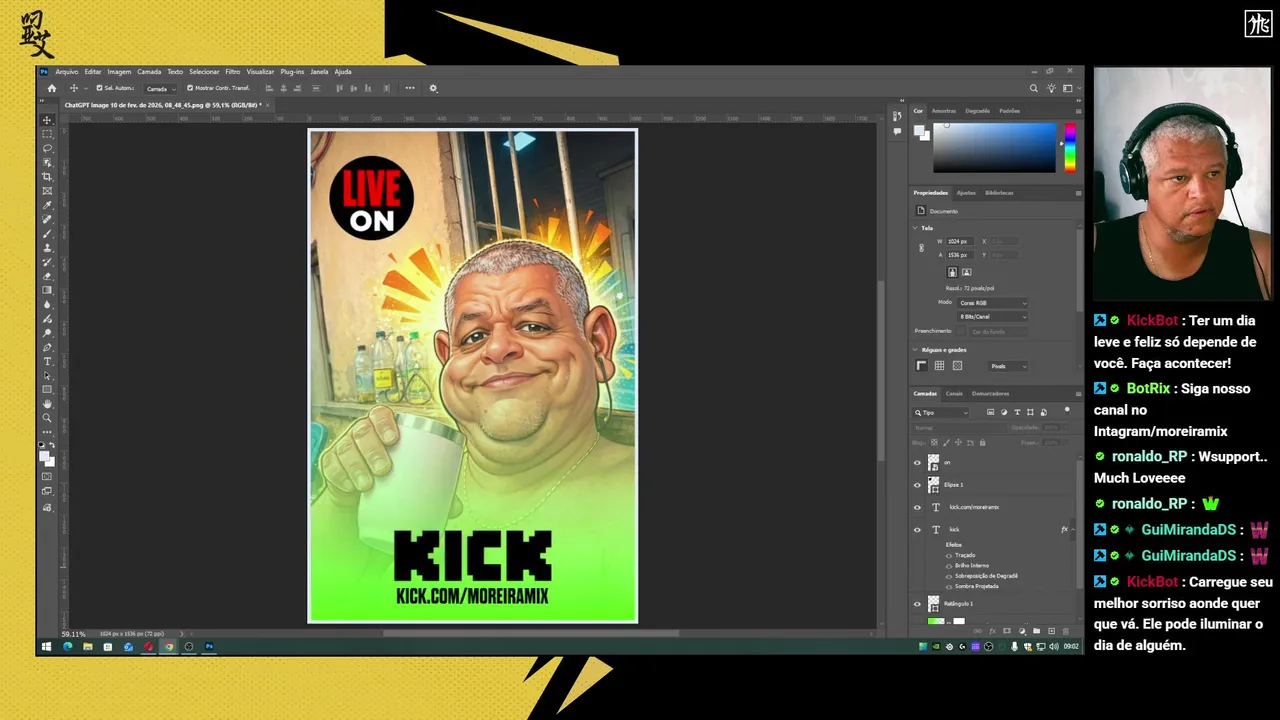Open the options bar gear settings
The image size is (1280, 720).
pyautogui.click(x=433, y=88)
